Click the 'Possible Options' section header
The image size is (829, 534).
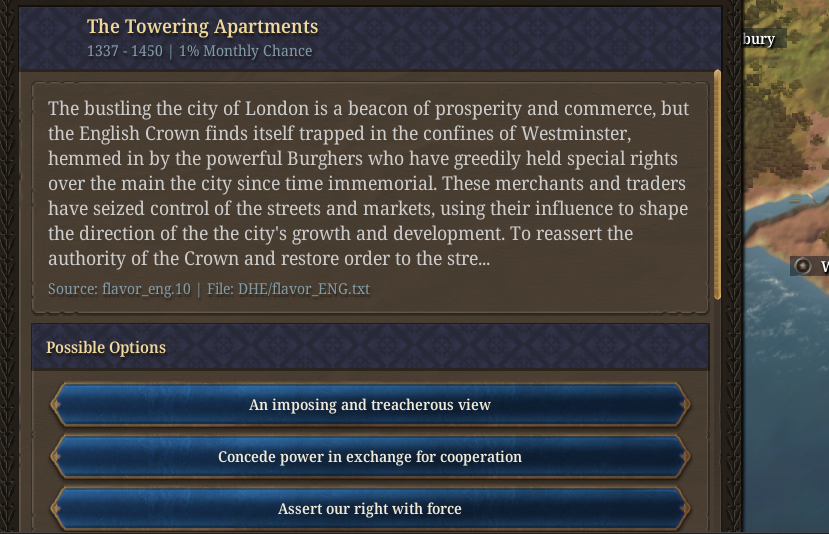click(x=106, y=348)
